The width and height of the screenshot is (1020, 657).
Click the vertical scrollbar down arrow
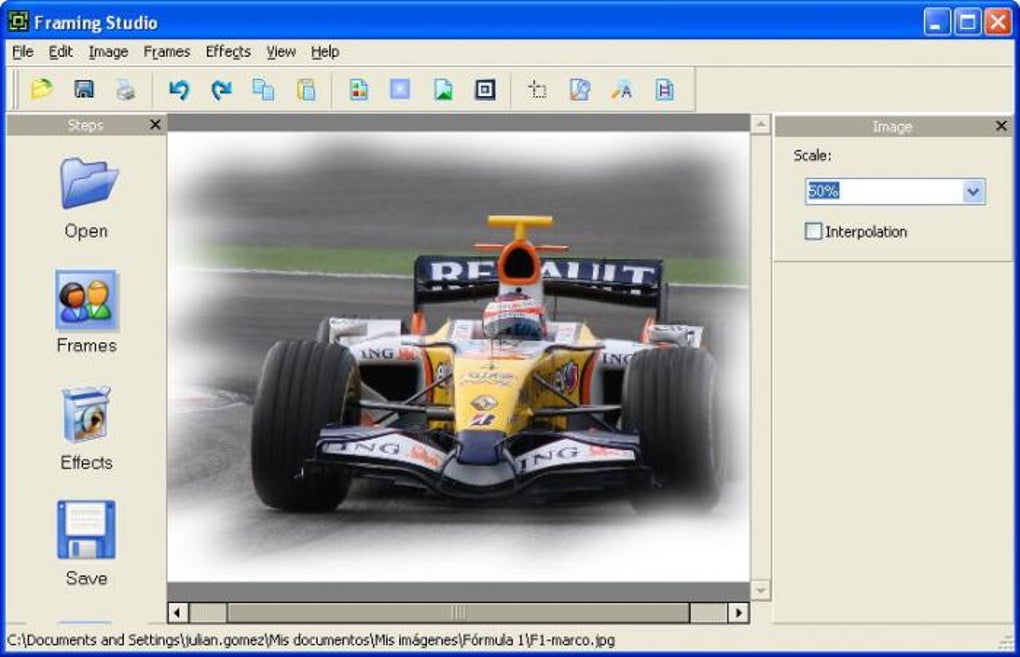[760, 591]
